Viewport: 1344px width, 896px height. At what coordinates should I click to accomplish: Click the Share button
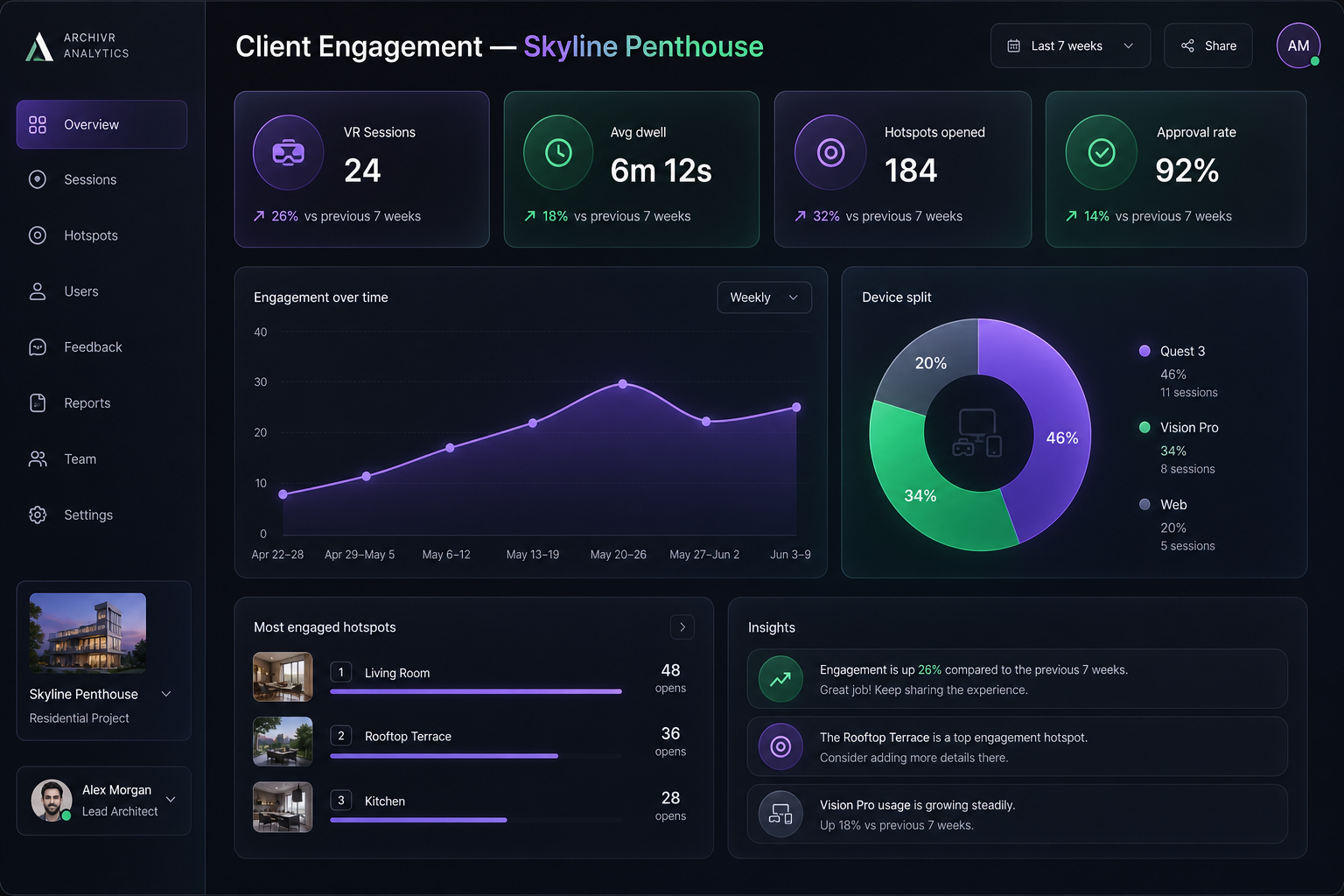click(1208, 45)
